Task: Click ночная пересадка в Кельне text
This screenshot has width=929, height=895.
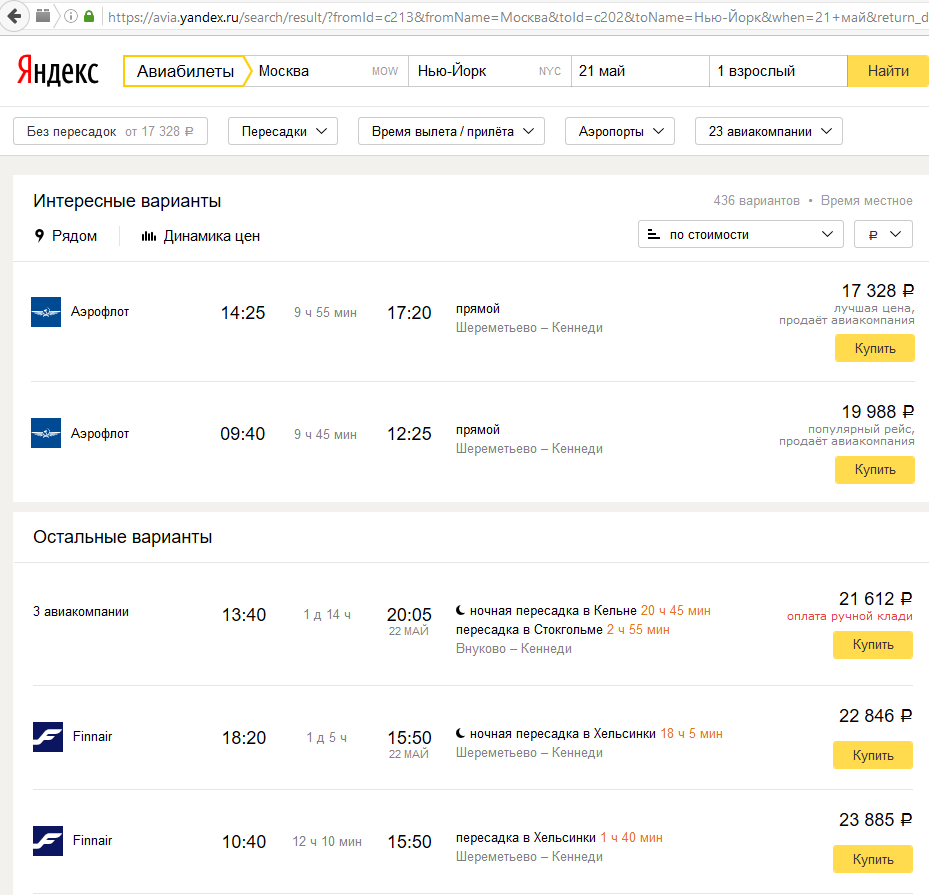Action: [x=553, y=610]
